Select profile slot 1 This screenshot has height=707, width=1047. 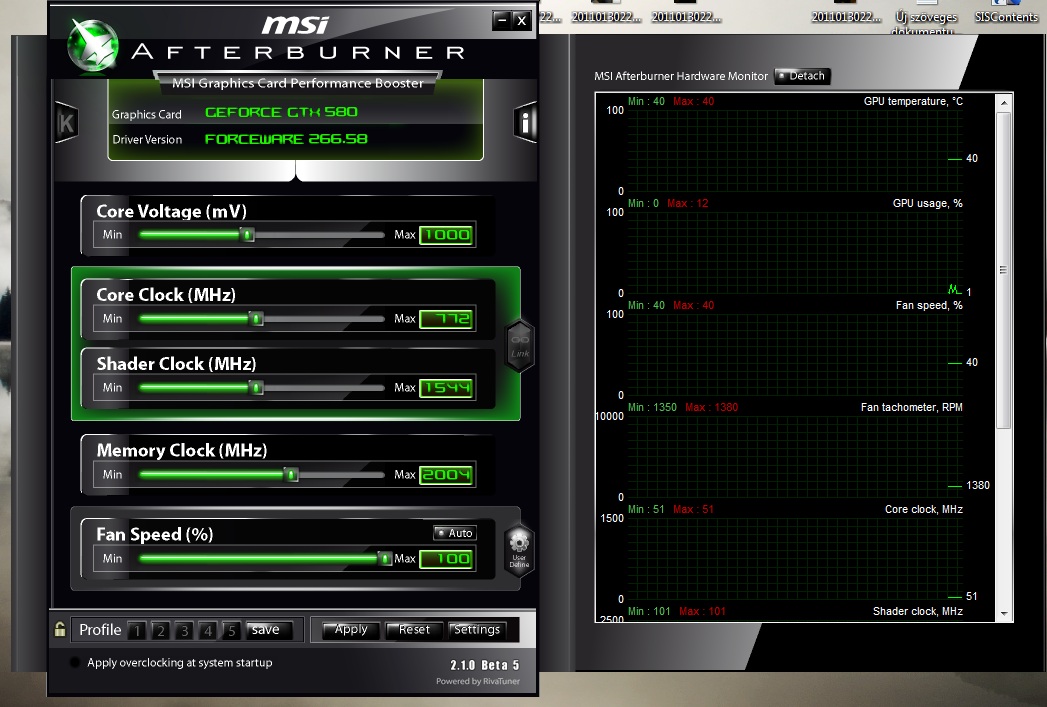[x=137, y=630]
